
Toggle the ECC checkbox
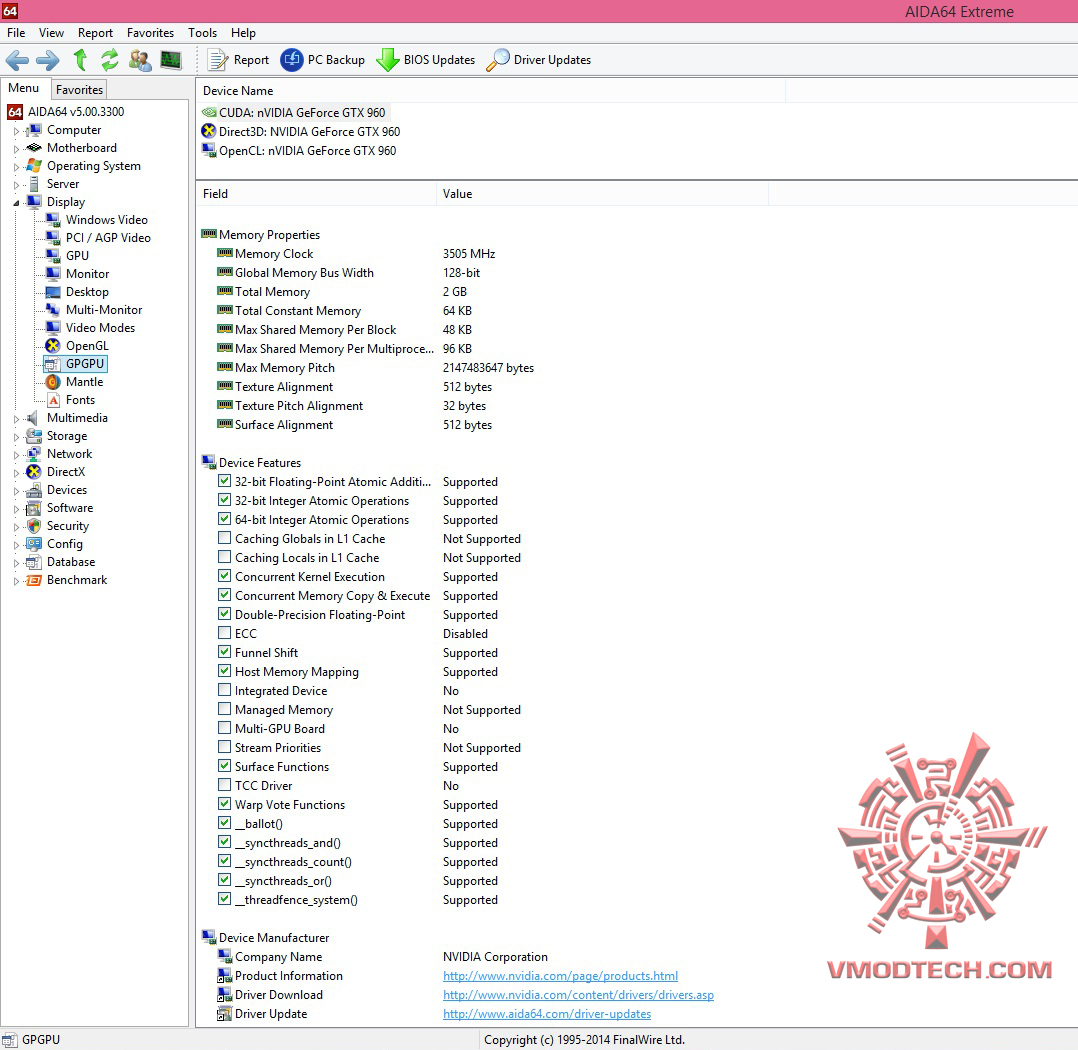(x=224, y=633)
